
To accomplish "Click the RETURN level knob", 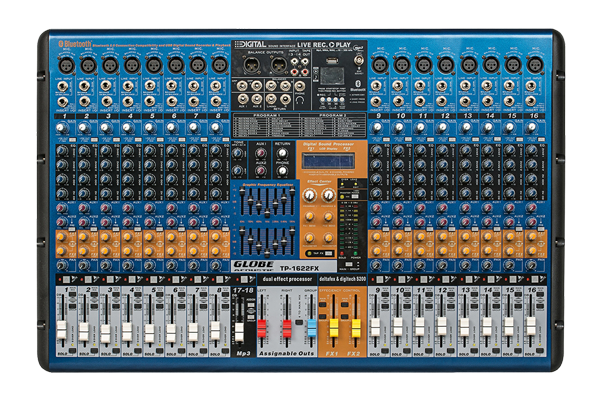I will (282, 153).
